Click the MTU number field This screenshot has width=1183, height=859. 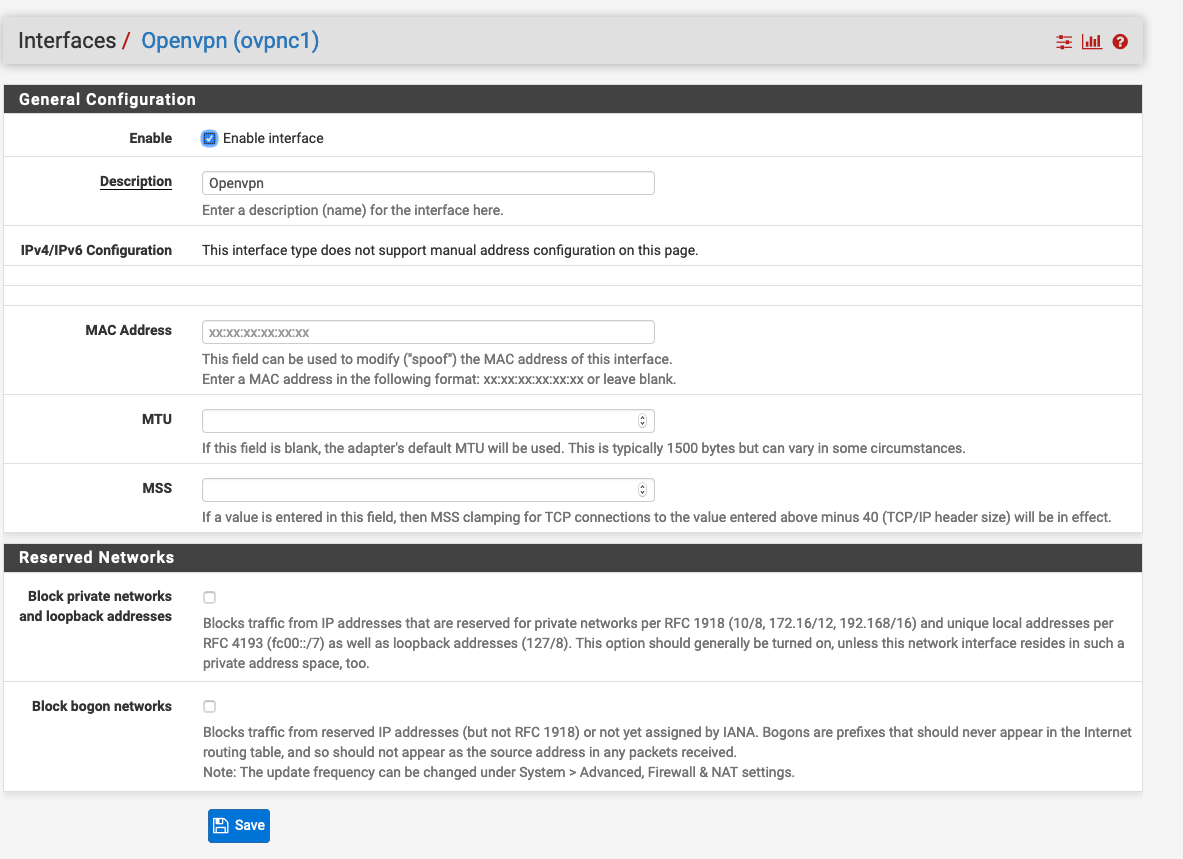[x=428, y=421]
